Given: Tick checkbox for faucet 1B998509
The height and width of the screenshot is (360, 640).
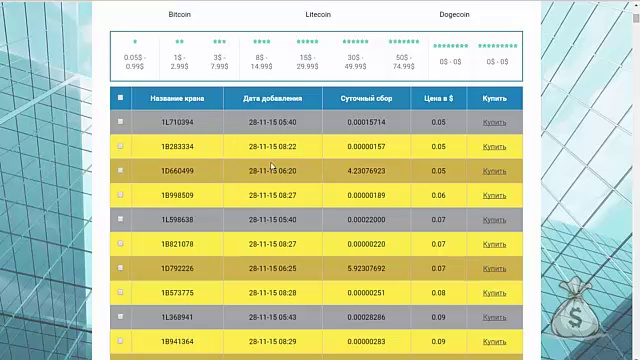Looking at the screenshot, I should (x=120, y=195).
